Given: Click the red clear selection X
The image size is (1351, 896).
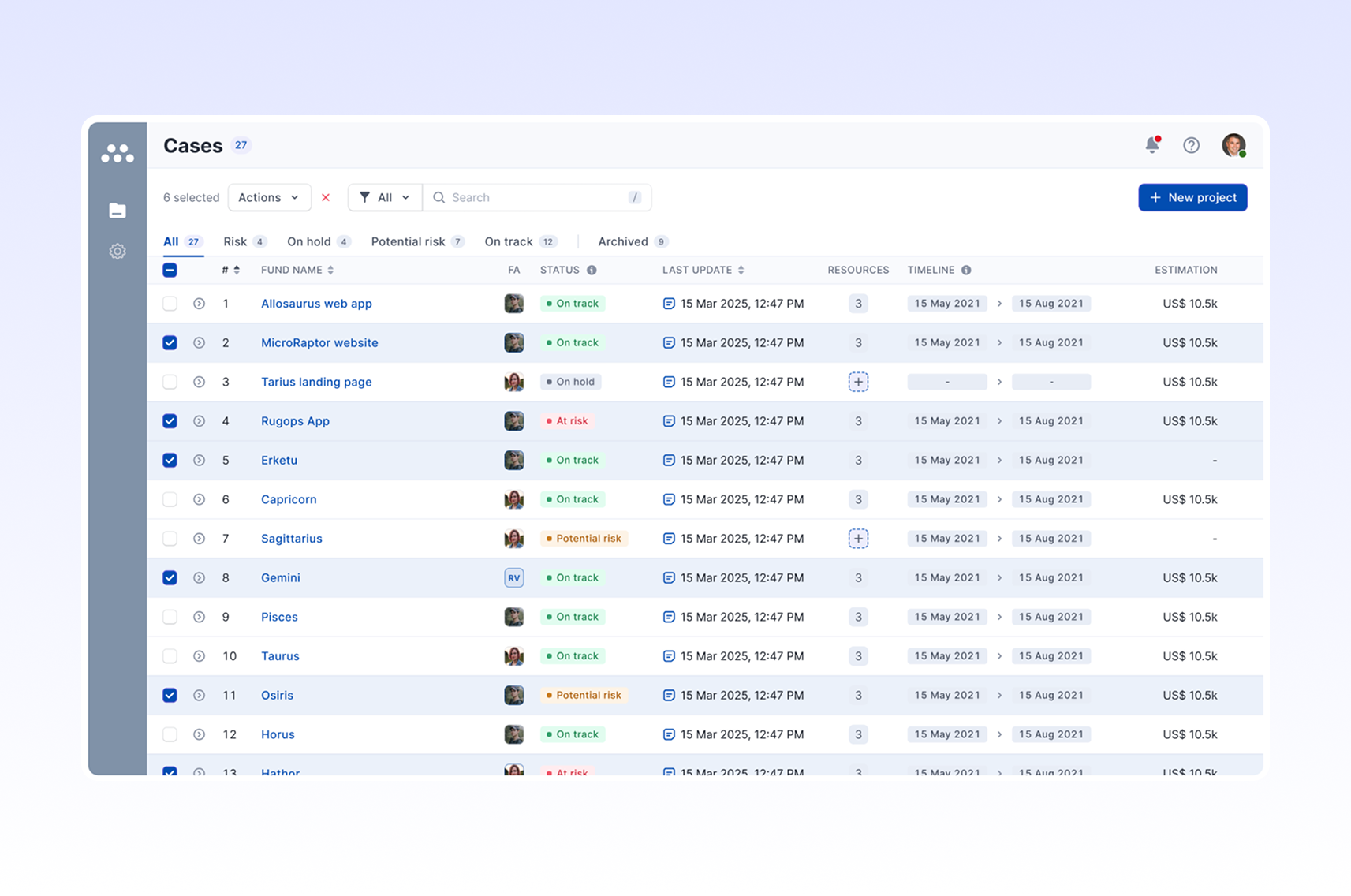Looking at the screenshot, I should coord(326,198).
